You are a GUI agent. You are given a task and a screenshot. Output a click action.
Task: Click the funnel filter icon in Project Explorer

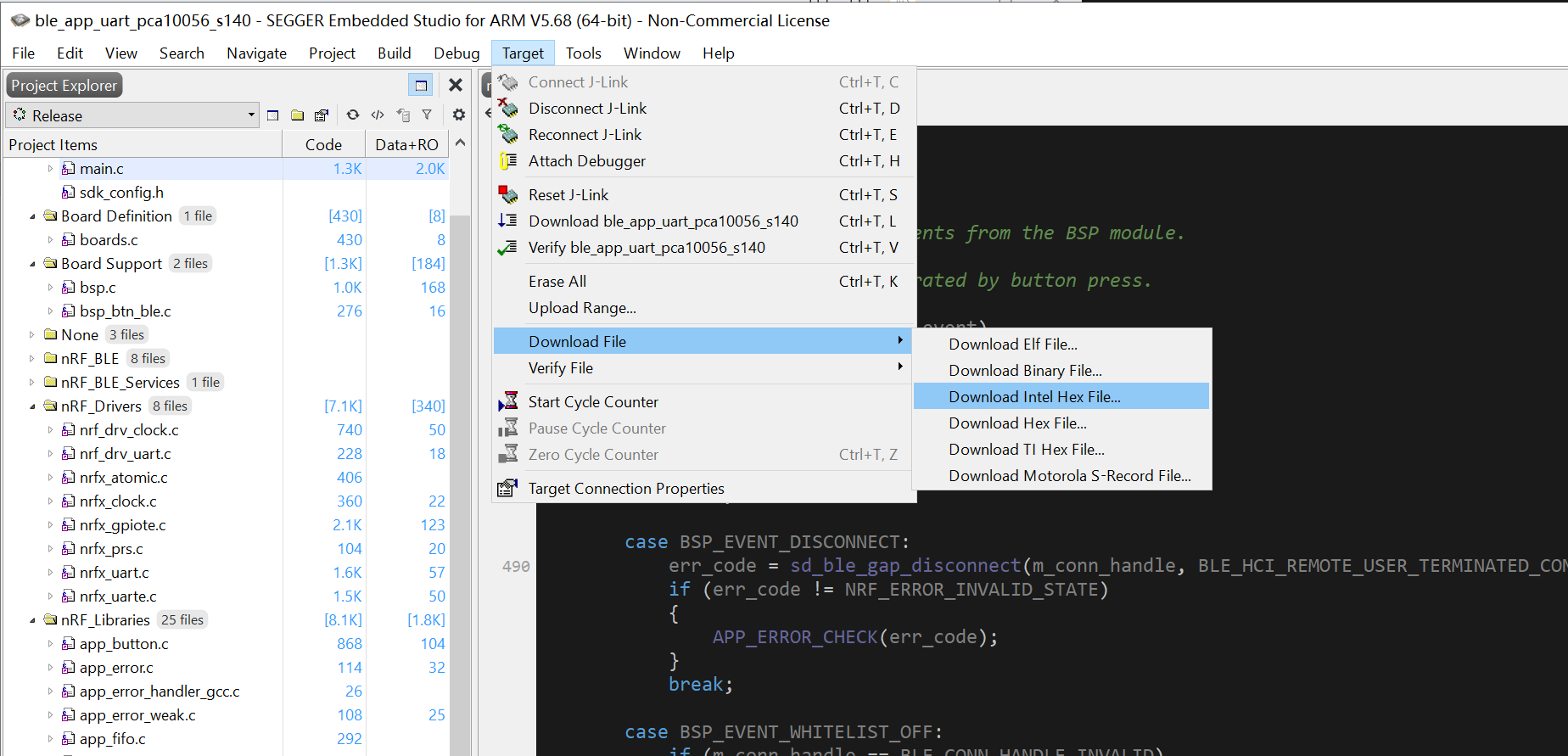click(427, 115)
